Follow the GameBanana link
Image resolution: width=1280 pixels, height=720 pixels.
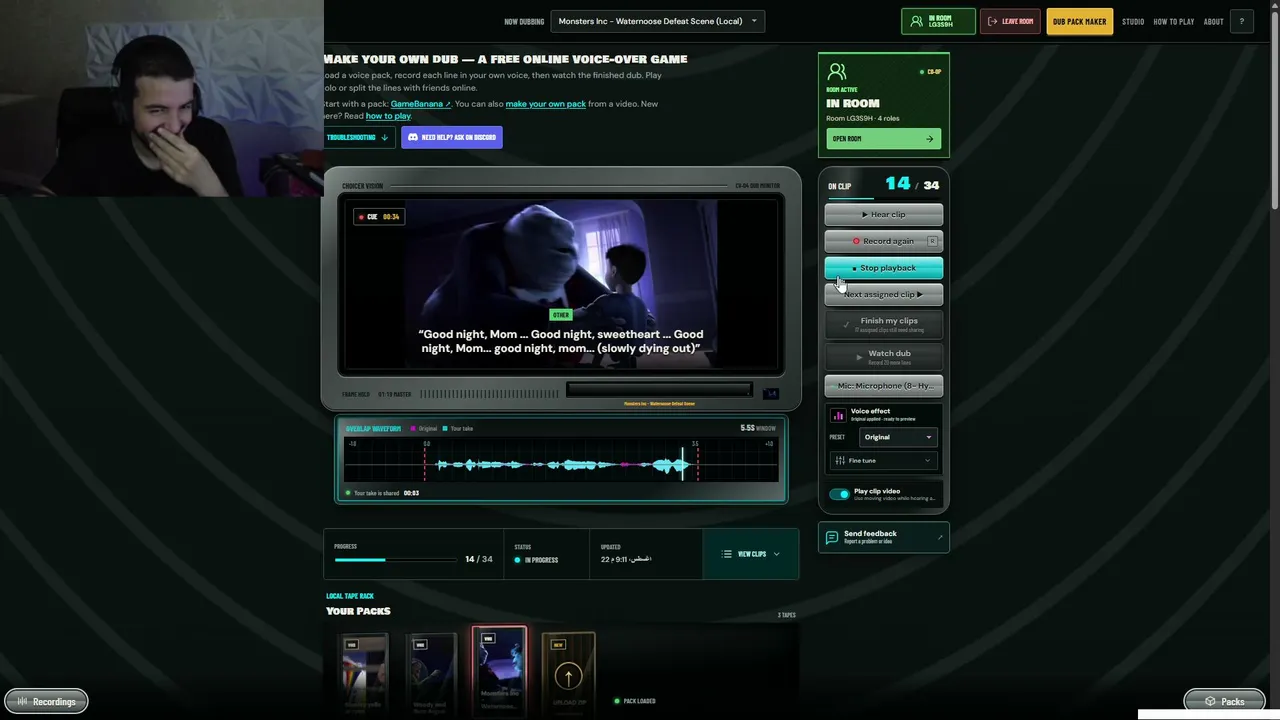[x=420, y=104]
